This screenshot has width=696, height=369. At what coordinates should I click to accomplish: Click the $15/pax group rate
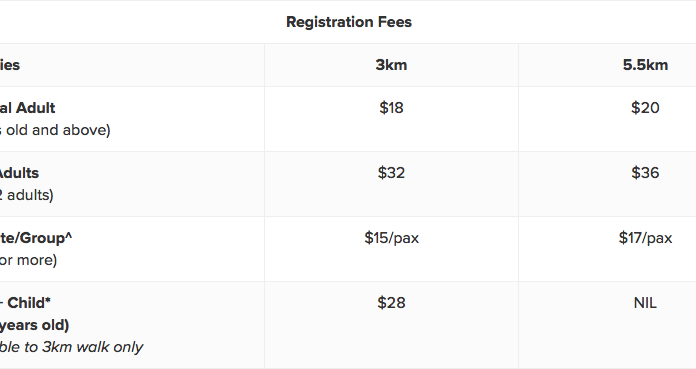click(x=391, y=238)
